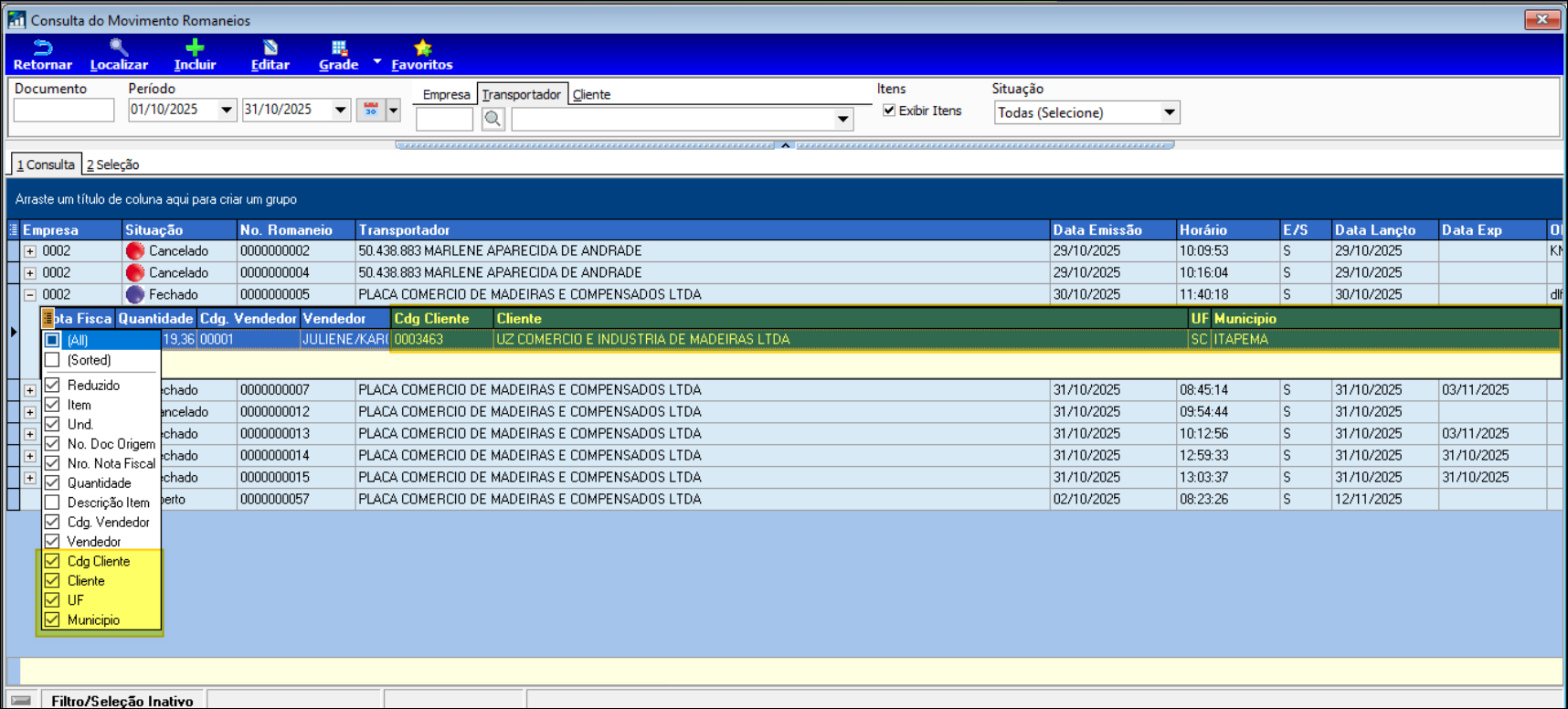Uncheck the Exibir Itens checkbox
Screen dimensions: 1568x709
(889, 111)
